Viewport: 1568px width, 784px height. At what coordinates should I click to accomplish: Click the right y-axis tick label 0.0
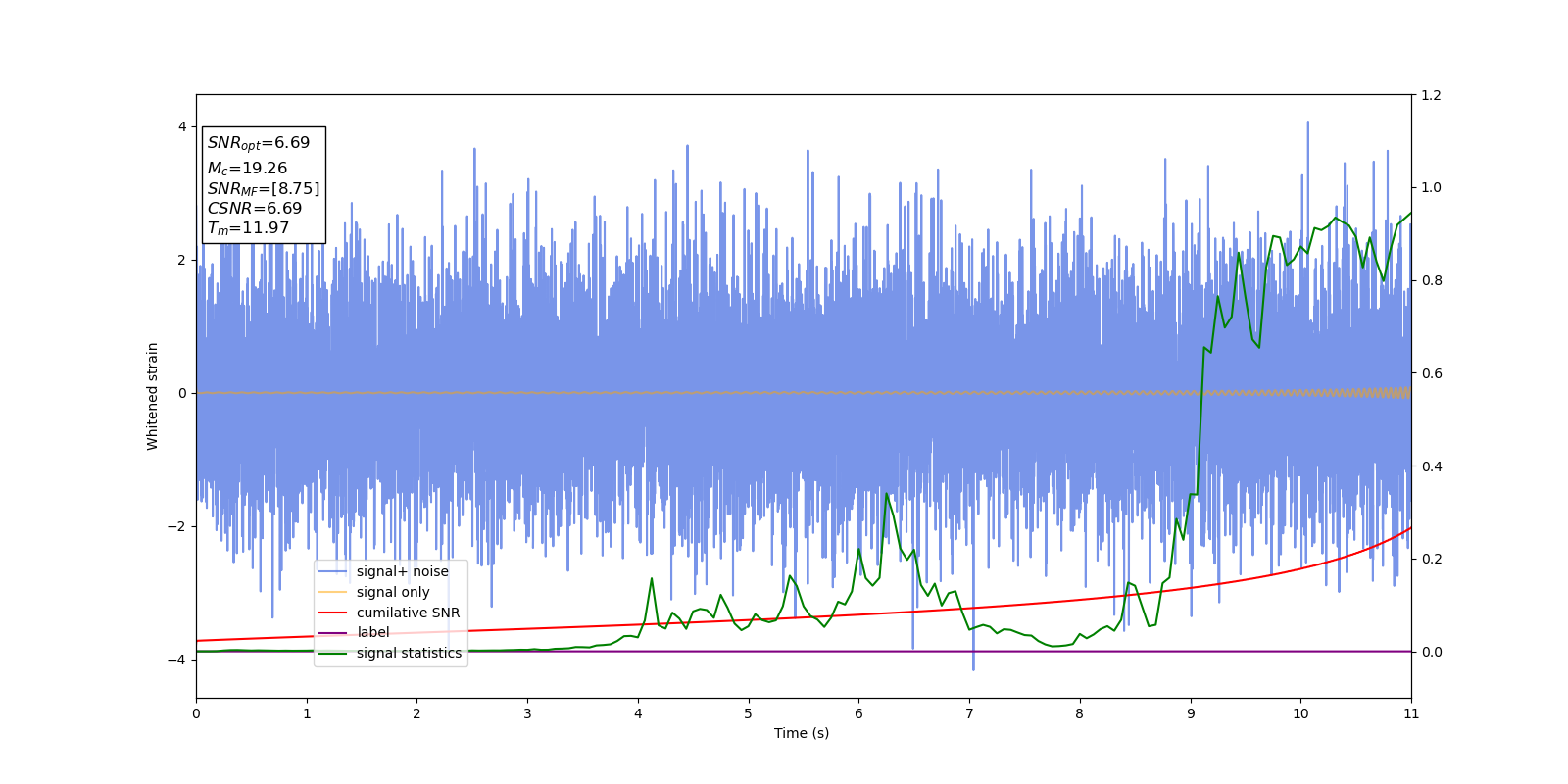[1431, 652]
